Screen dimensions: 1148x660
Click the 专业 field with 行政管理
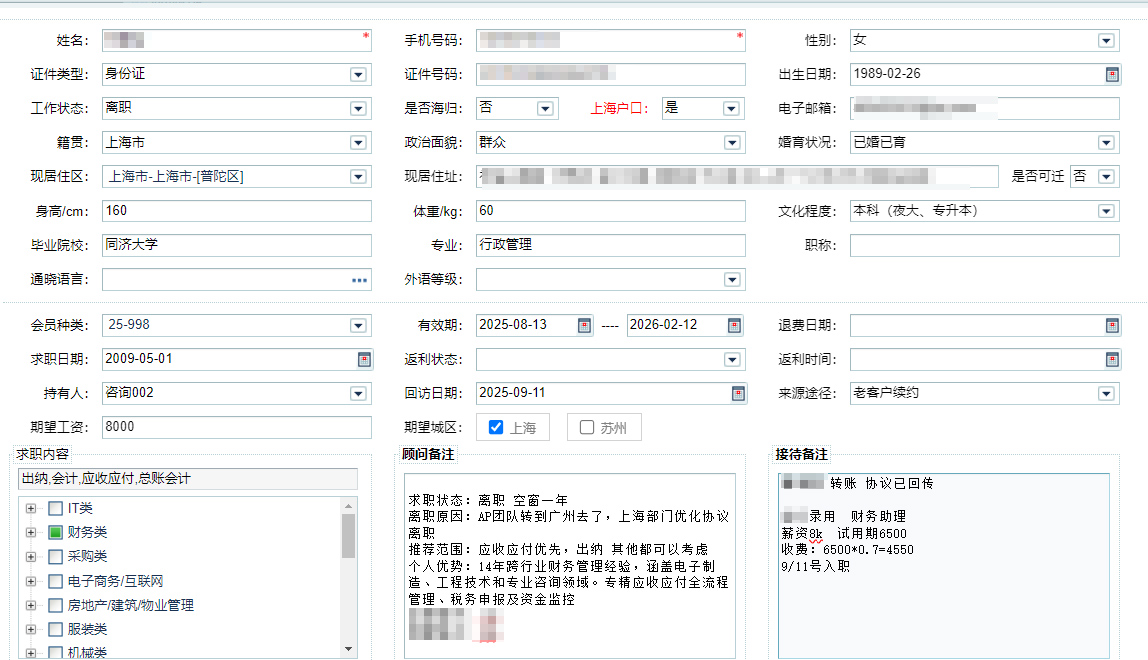tap(611, 245)
